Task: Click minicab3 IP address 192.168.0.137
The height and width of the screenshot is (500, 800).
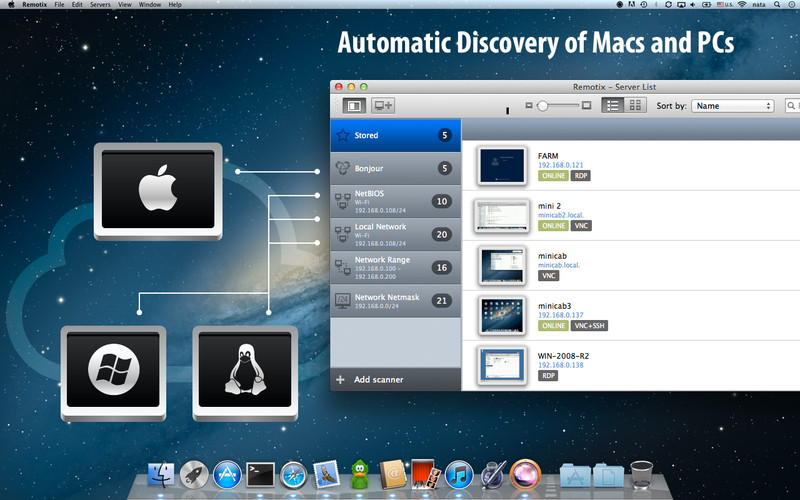Action: click(560, 315)
